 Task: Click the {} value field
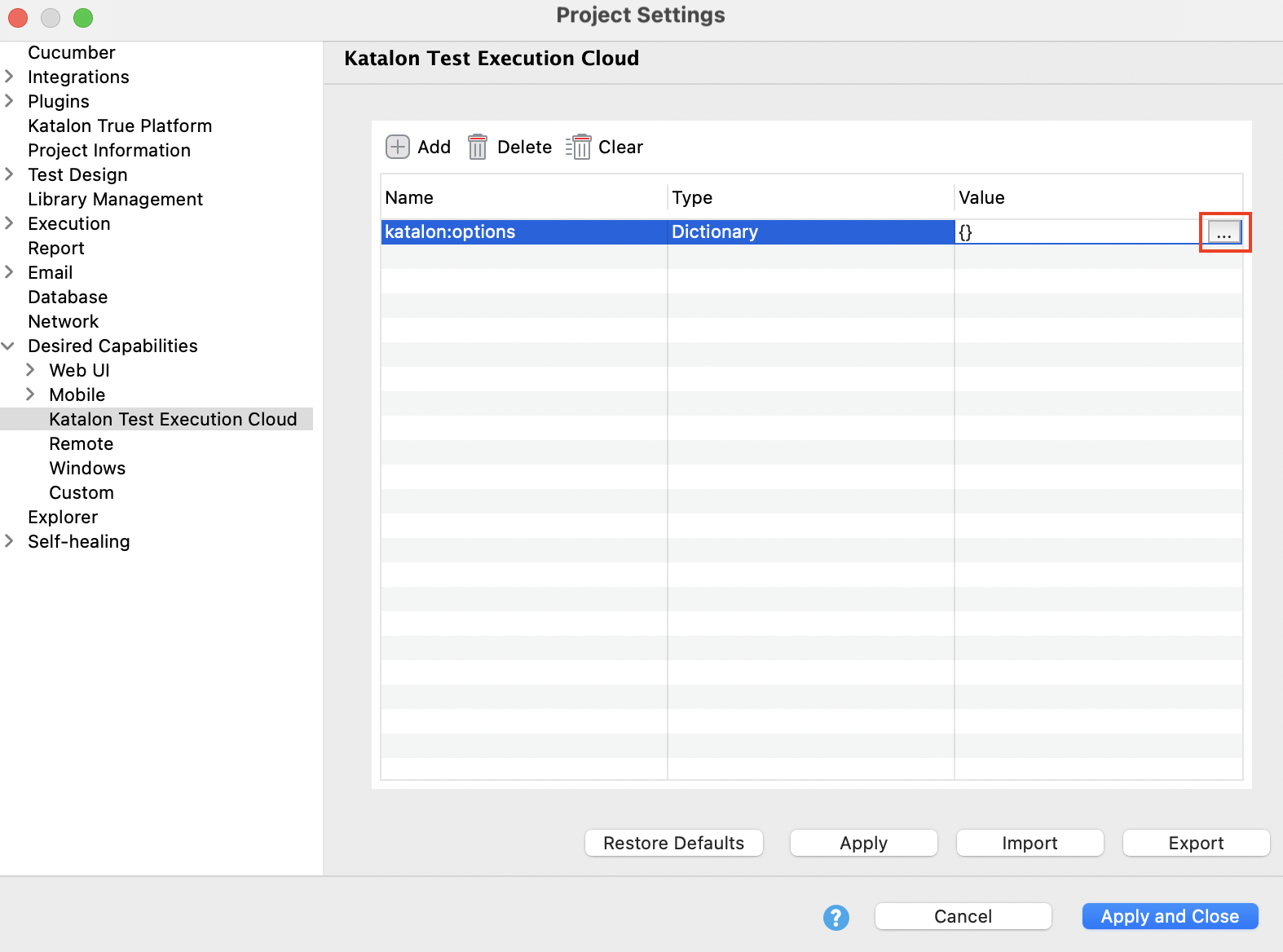pos(1080,232)
